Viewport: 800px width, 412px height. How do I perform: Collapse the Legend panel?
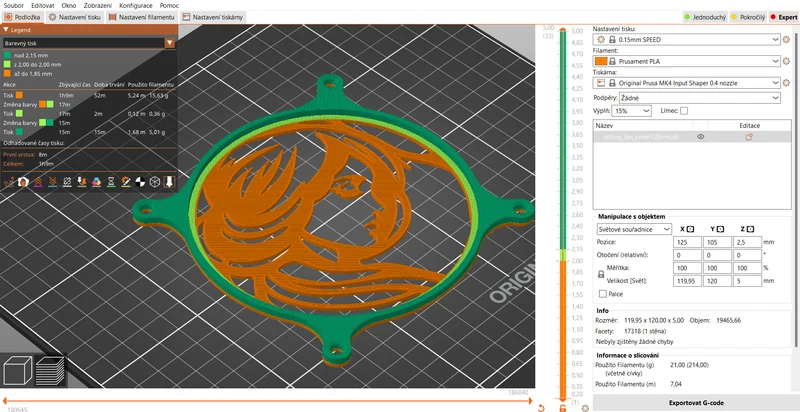tap(6, 30)
